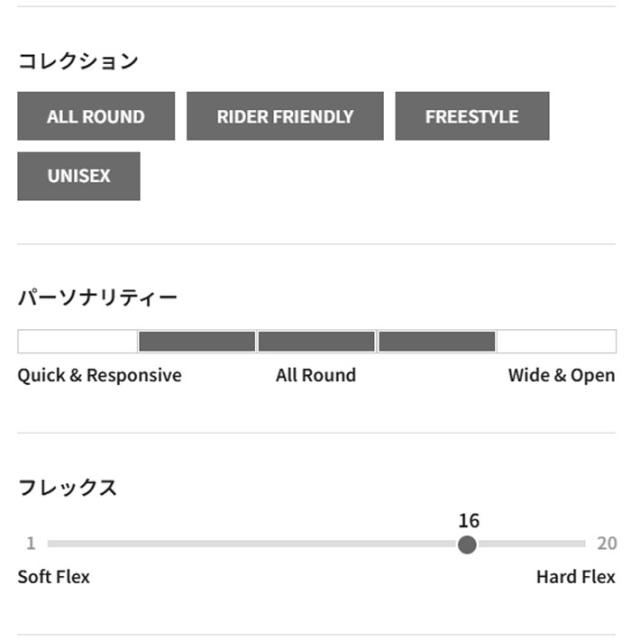Click the minimum value 1 beside the flex slider
Image resolution: width=640 pixels, height=640 pixels.
click(x=30, y=544)
